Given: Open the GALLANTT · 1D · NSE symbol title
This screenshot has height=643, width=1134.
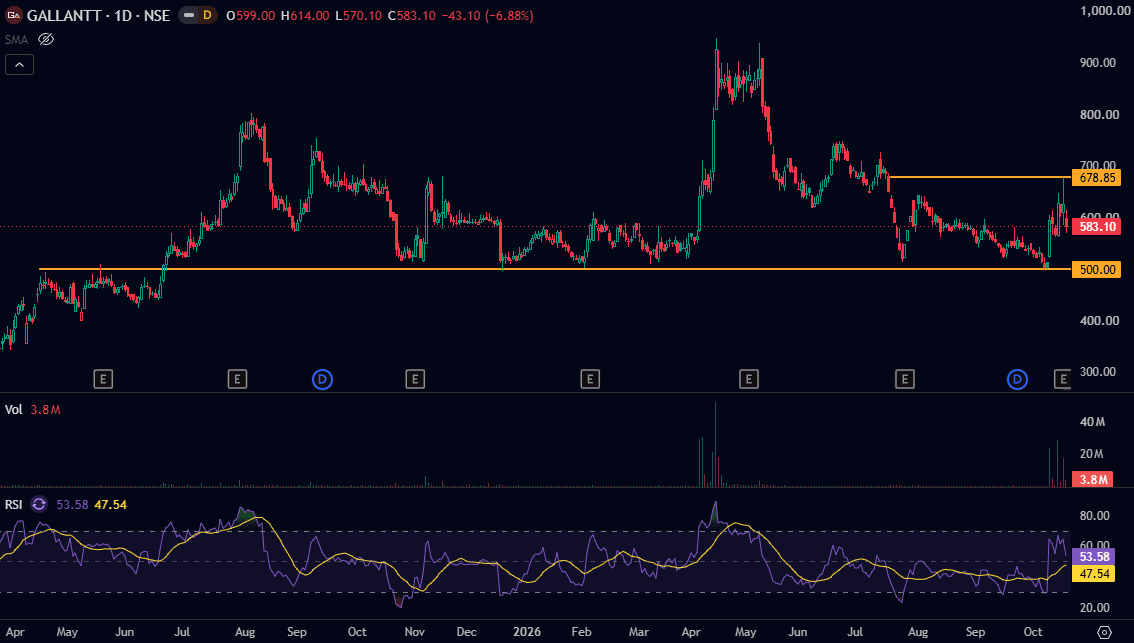Looking at the screenshot, I should pyautogui.click(x=98, y=15).
